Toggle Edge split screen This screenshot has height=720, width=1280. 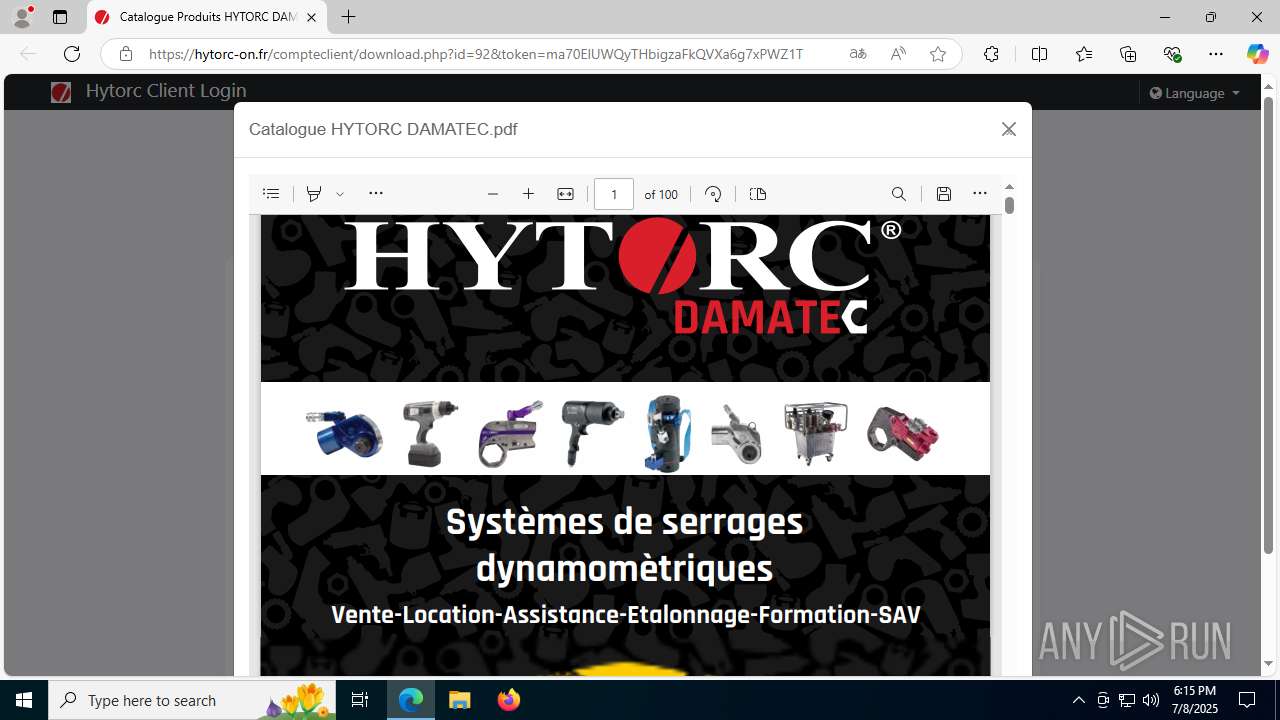tap(1039, 54)
